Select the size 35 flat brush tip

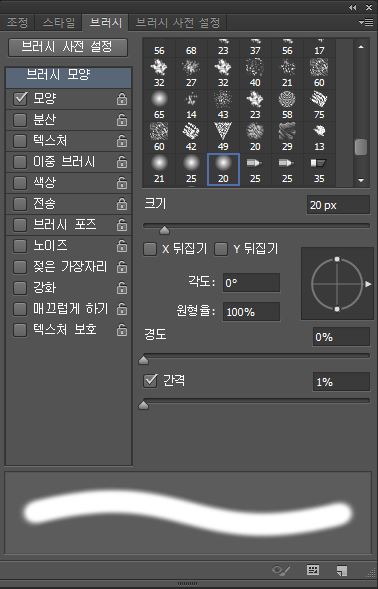tap(319, 169)
